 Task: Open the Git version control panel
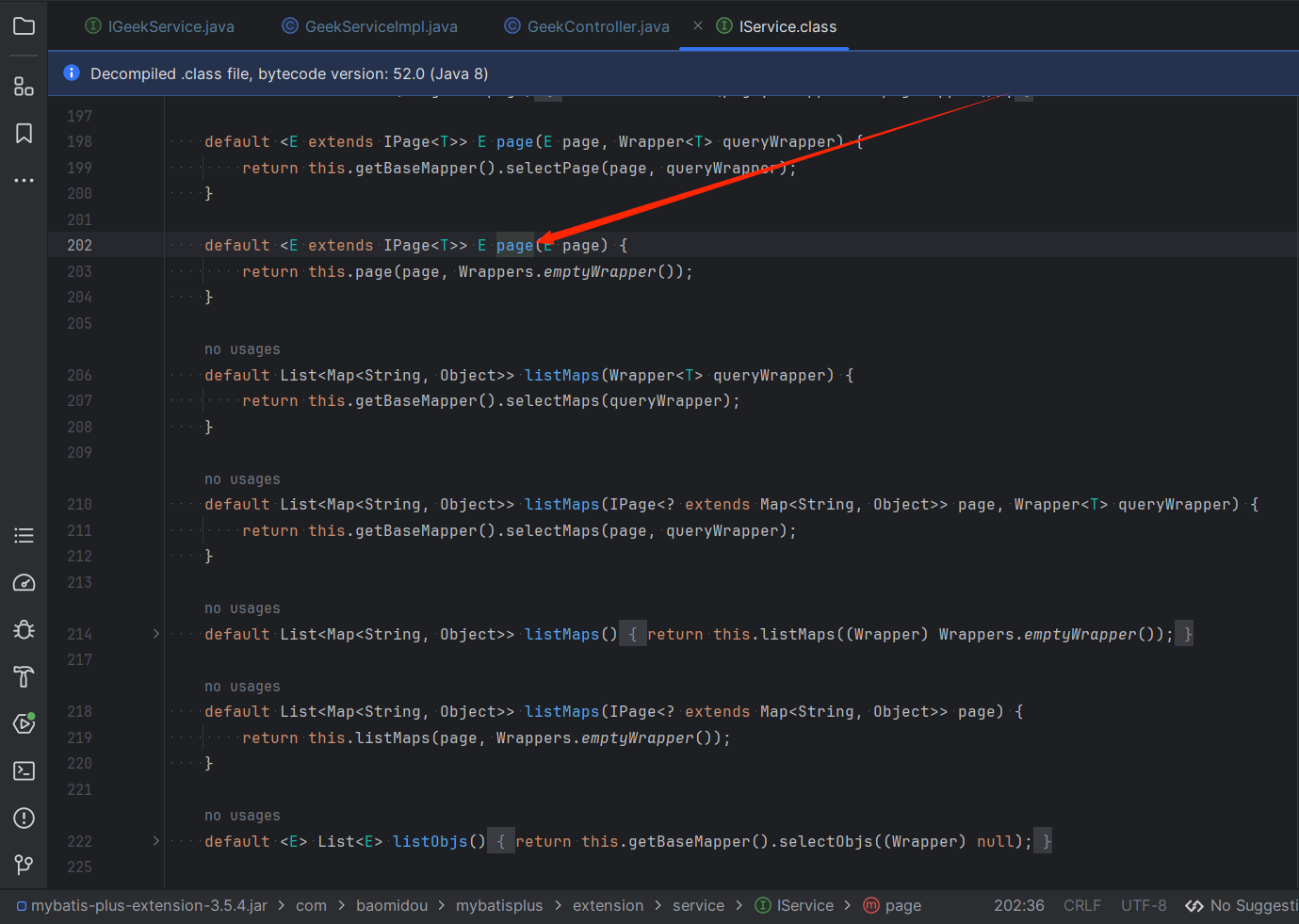[24, 865]
